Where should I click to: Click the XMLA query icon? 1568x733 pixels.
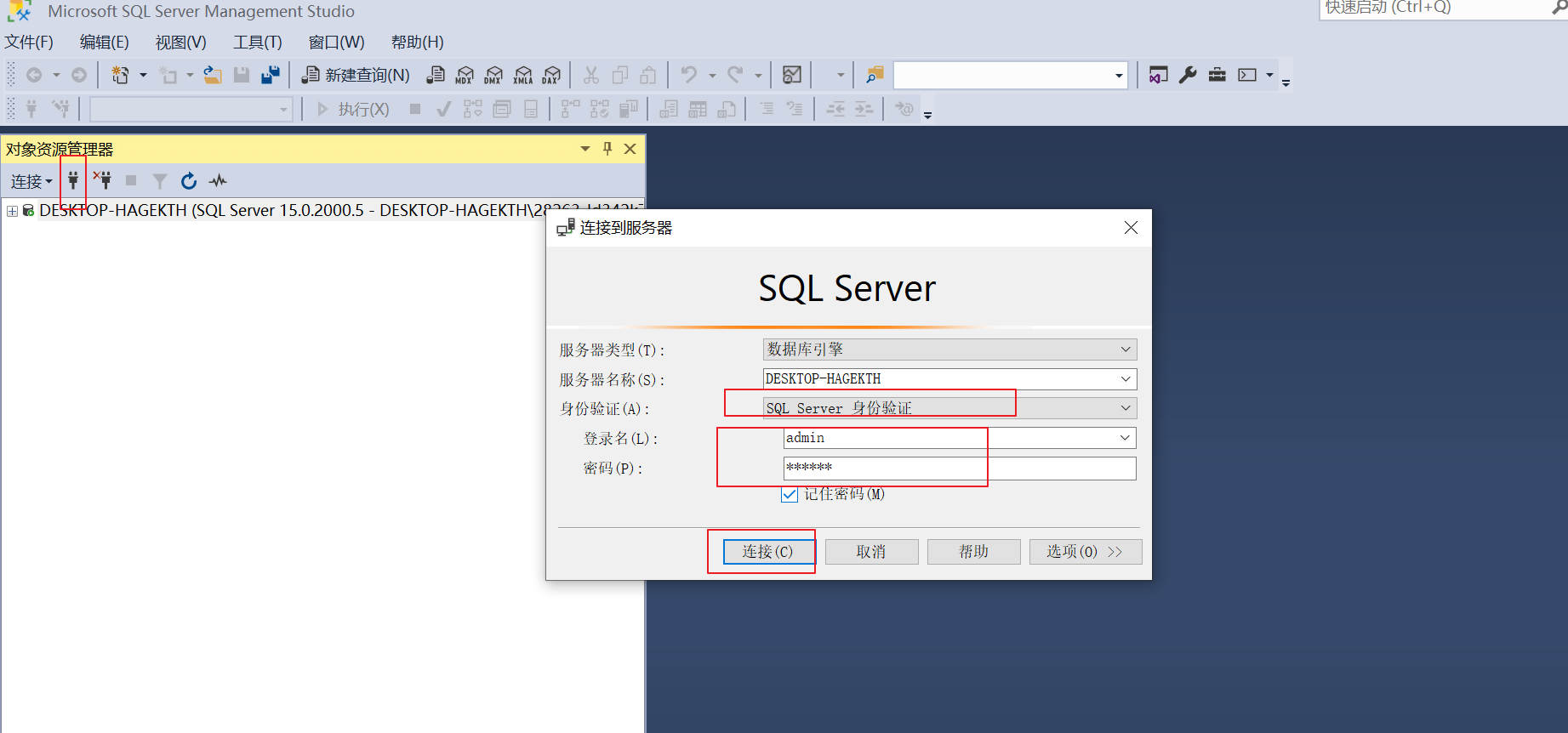[523, 76]
